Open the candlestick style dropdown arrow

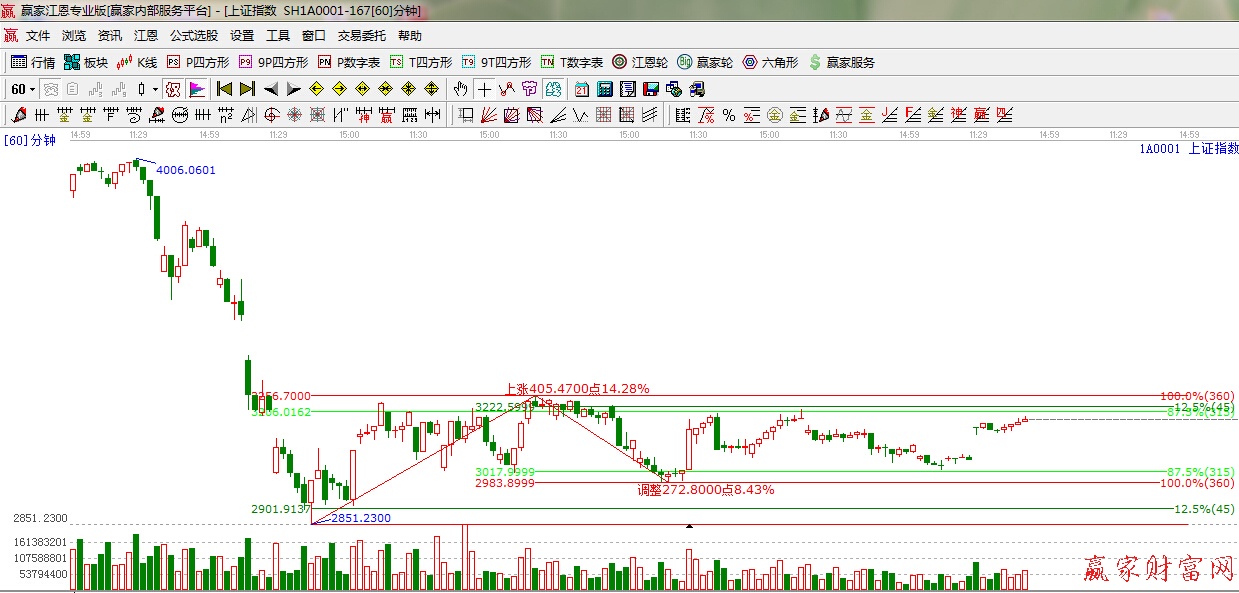click(155, 89)
